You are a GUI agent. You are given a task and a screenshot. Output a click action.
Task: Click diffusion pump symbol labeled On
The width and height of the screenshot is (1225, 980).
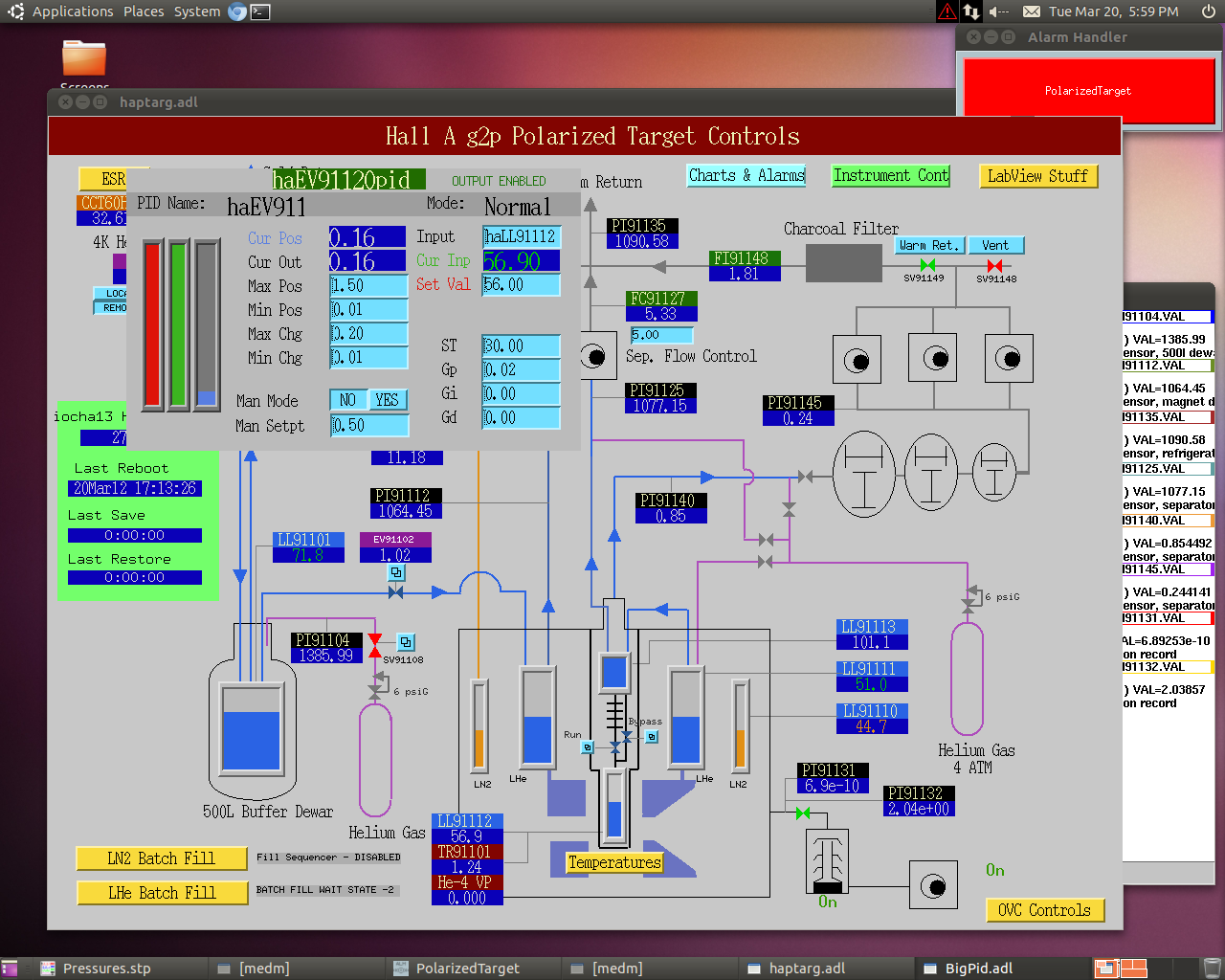[x=827, y=860]
